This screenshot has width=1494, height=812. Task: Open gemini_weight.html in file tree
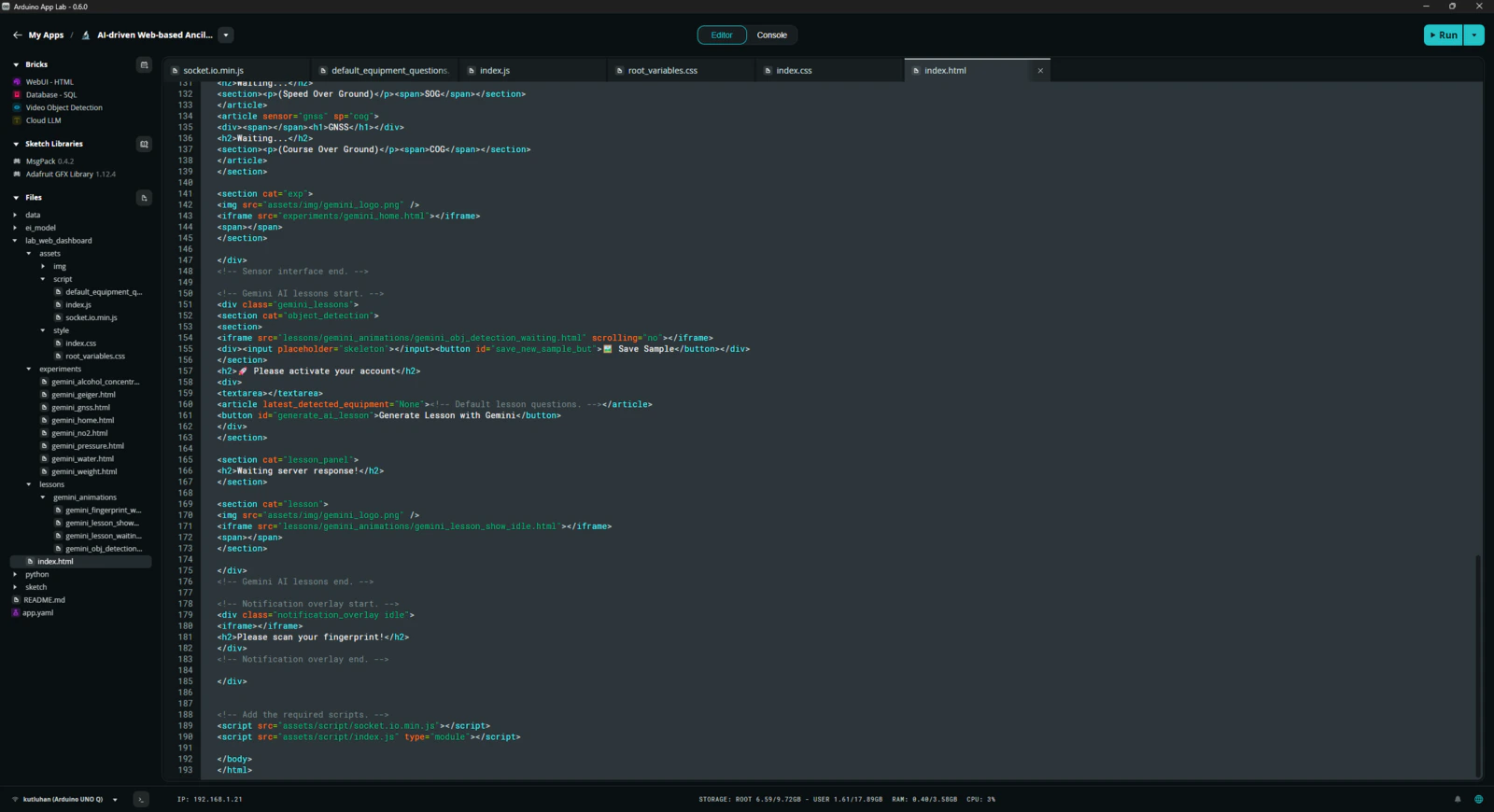(84, 472)
